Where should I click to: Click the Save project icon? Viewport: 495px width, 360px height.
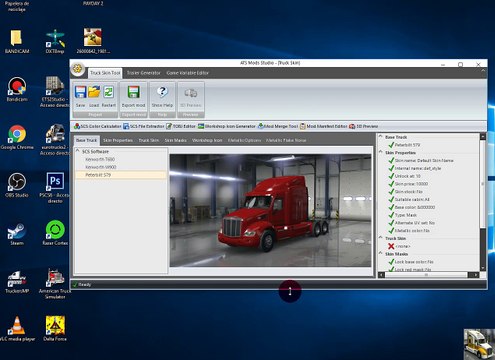pyautogui.click(x=80, y=92)
